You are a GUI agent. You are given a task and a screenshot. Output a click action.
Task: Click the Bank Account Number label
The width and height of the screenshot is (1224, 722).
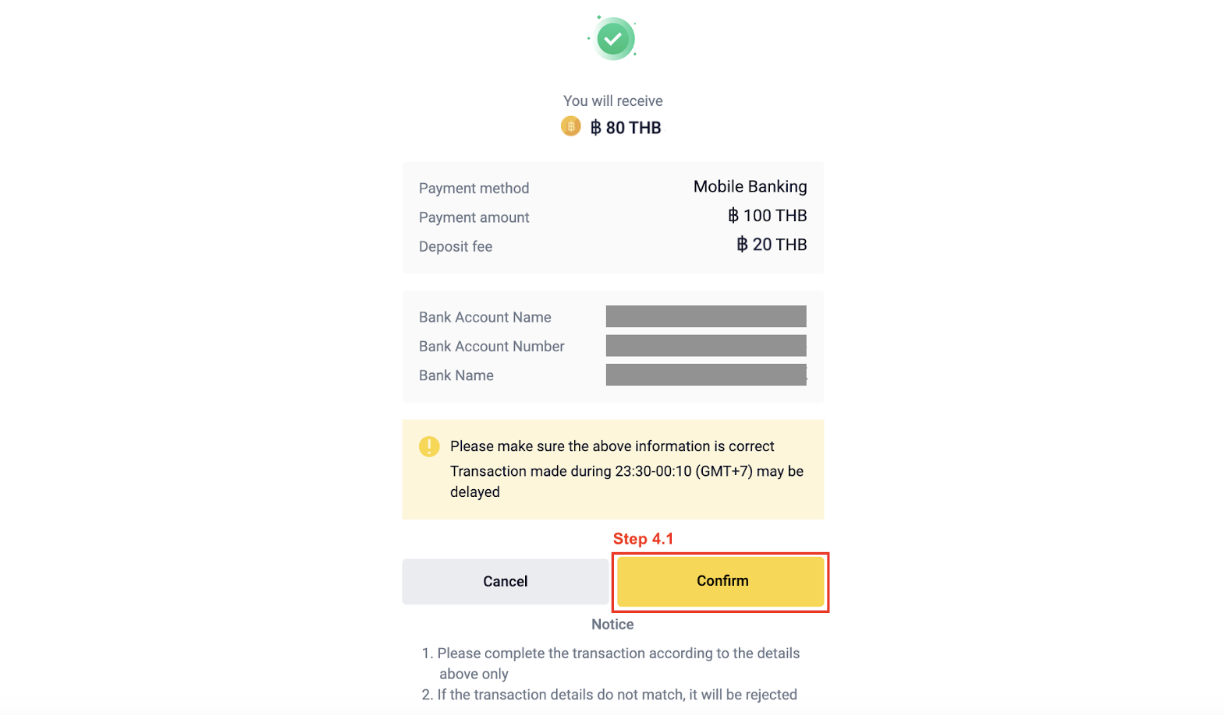(492, 346)
